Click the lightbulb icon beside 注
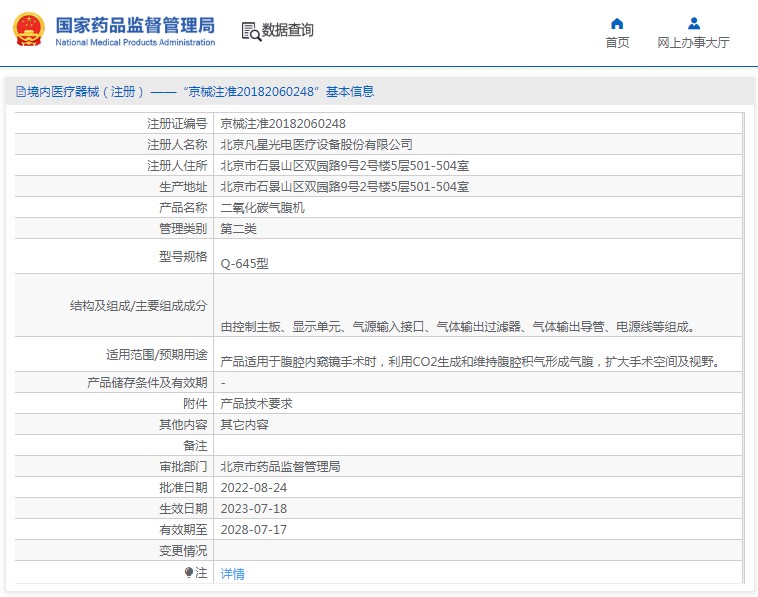This screenshot has height=597, width=758. (189, 572)
